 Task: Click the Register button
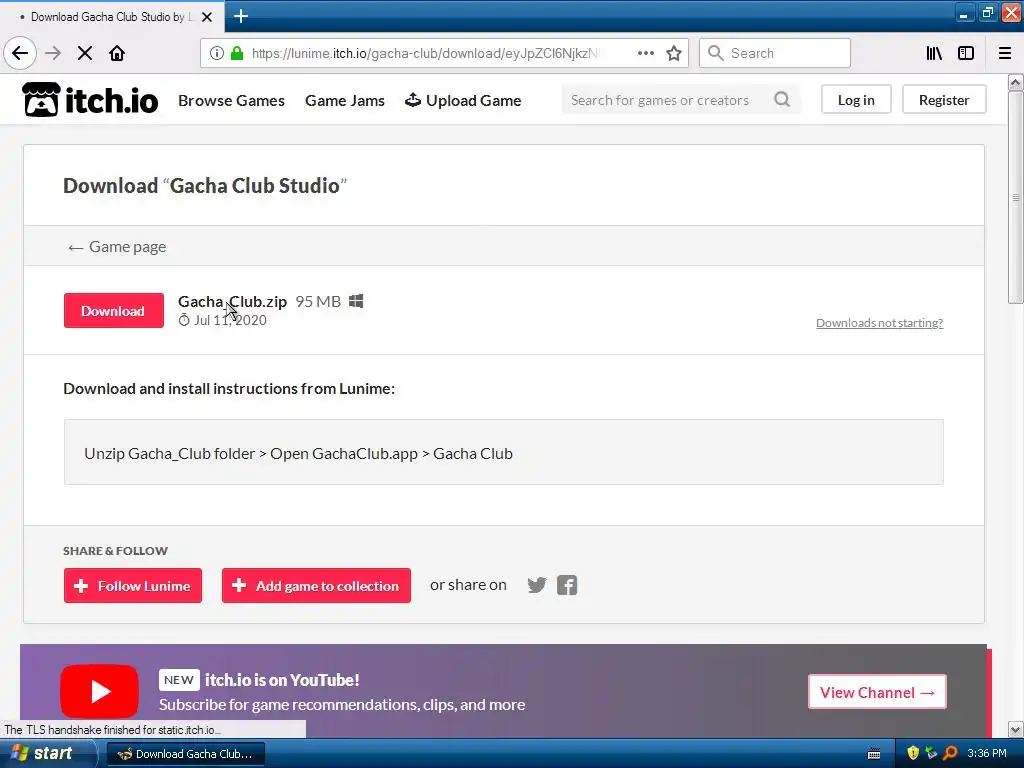click(x=944, y=99)
